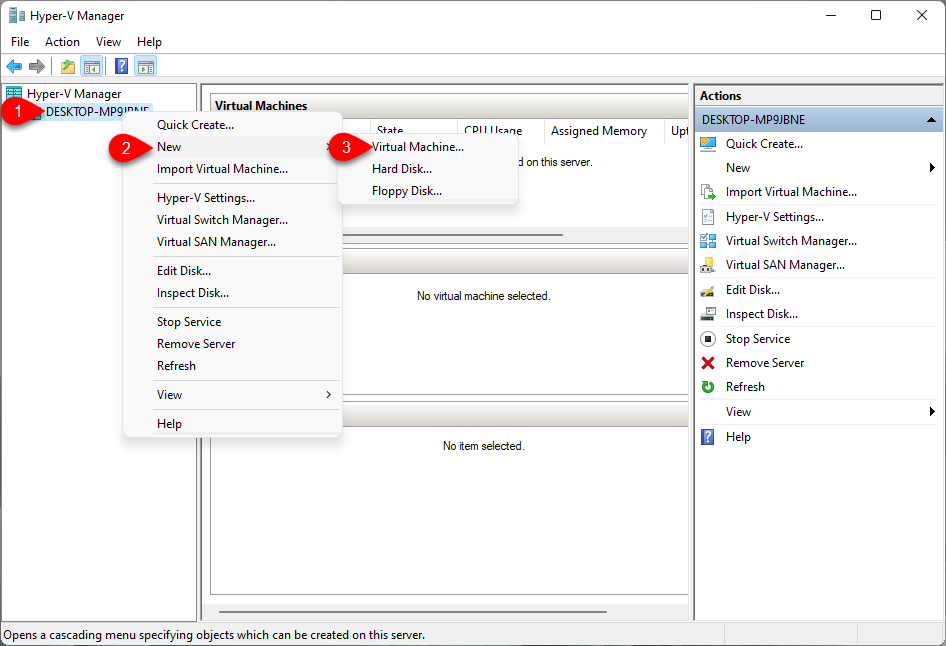The width and height of the screenshot is (946, 646).
Task: Choose Hard Disk in the New submenu
Action: pyautogui.click(x=428, y=169)
